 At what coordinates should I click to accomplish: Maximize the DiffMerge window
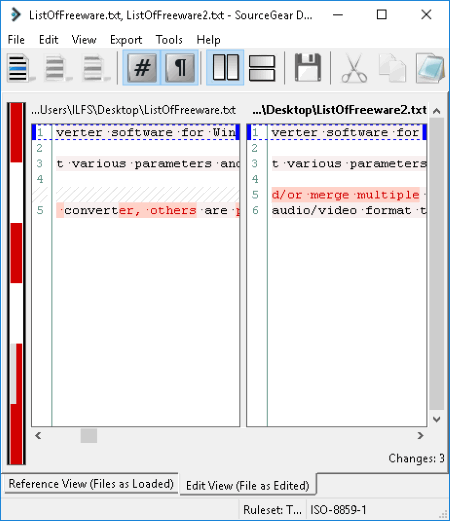coord(382,15)
